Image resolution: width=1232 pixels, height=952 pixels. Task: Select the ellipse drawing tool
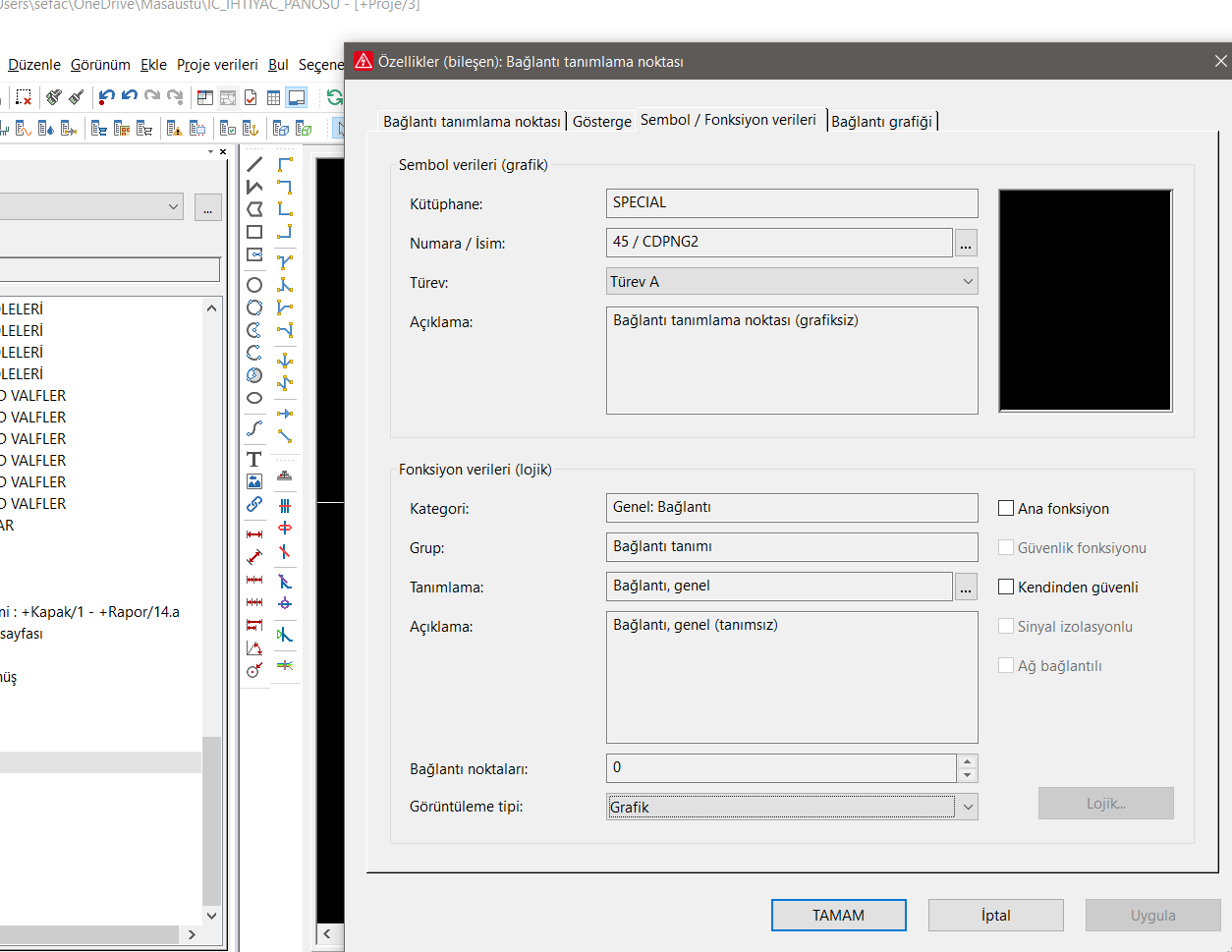[254, 398]
